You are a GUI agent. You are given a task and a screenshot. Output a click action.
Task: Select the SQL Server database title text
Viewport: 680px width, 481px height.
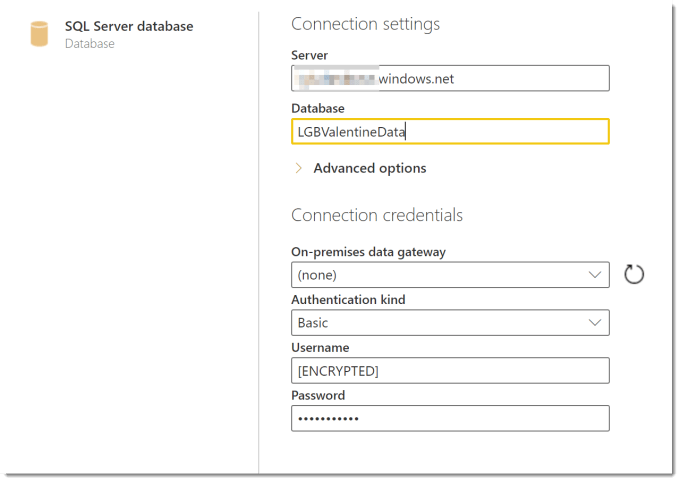tap(129, 26)
